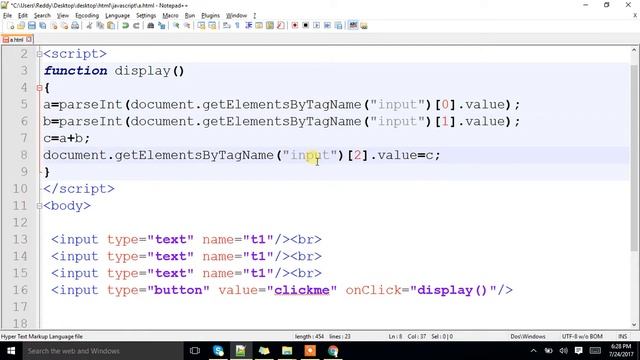Open the Plugins menu

[211, 16]
